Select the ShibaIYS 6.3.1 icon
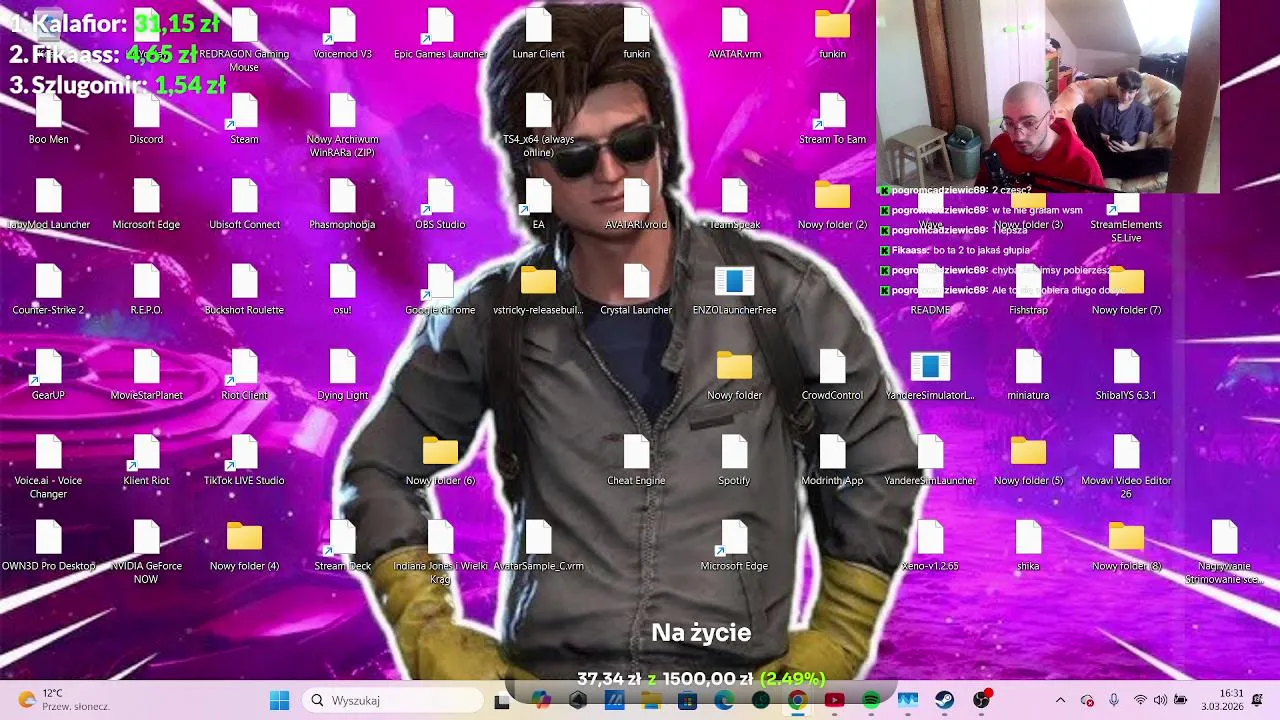This screenshot has height=720, width=1280. pos(1126,374)
